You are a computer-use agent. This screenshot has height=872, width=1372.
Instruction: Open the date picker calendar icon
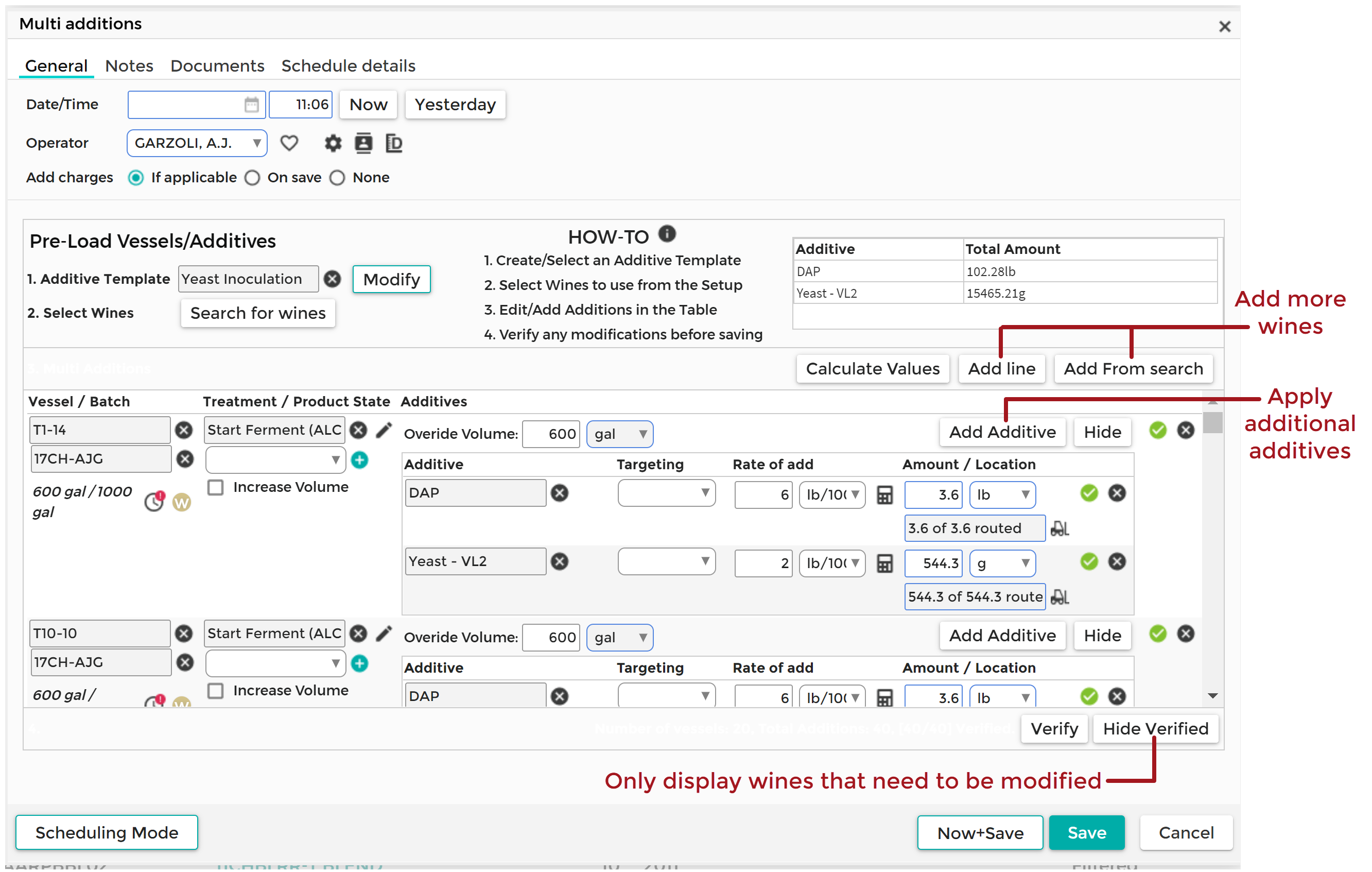pyautogui.click(x=251, y=105)
